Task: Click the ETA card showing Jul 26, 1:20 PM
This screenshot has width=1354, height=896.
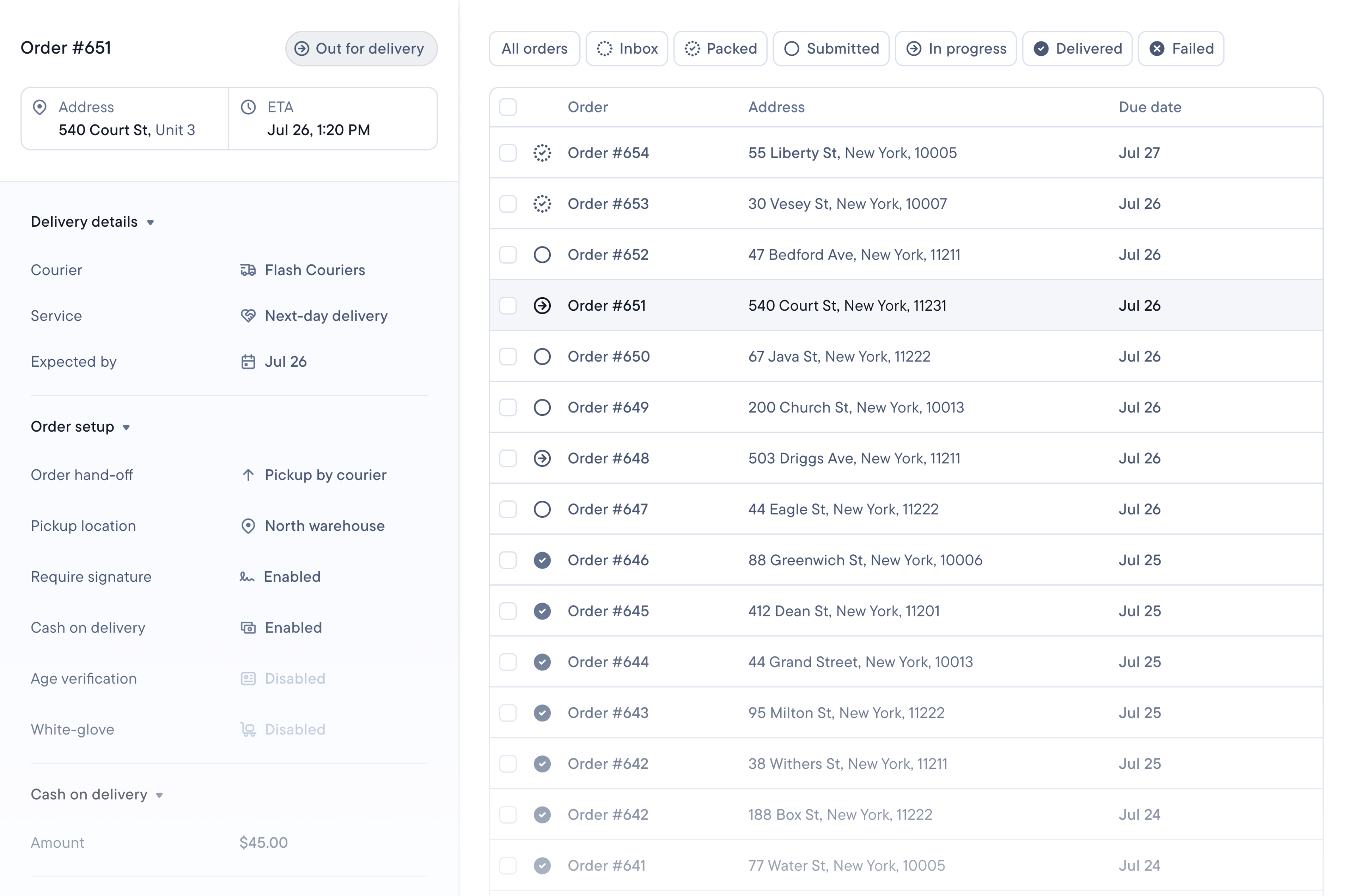Action: 333,119
